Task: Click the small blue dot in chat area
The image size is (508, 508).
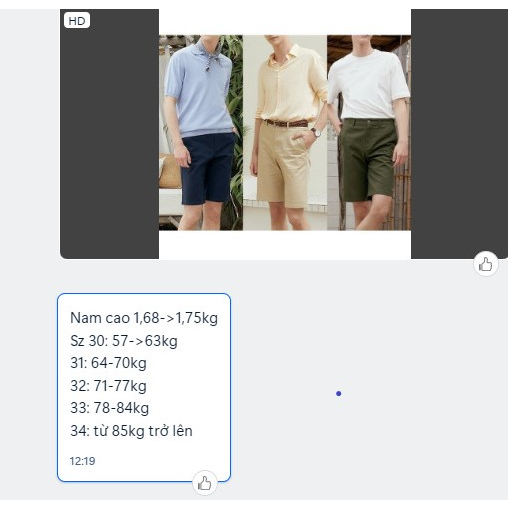Action: [339, 394]
